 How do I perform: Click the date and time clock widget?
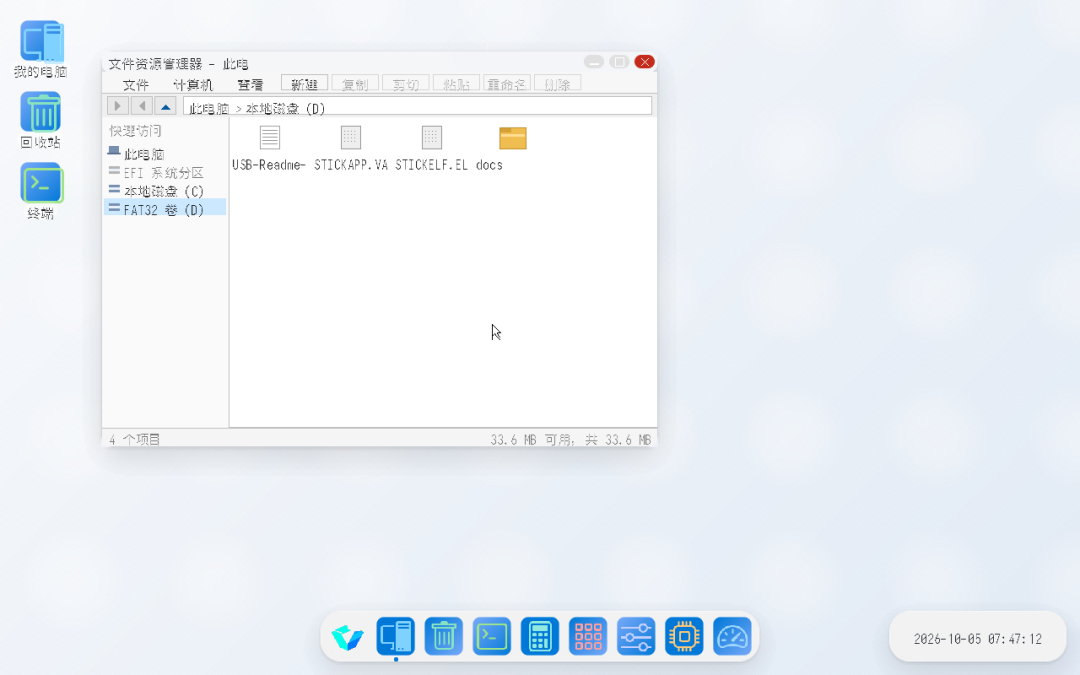pyautogui.click(x=977, y=639)
